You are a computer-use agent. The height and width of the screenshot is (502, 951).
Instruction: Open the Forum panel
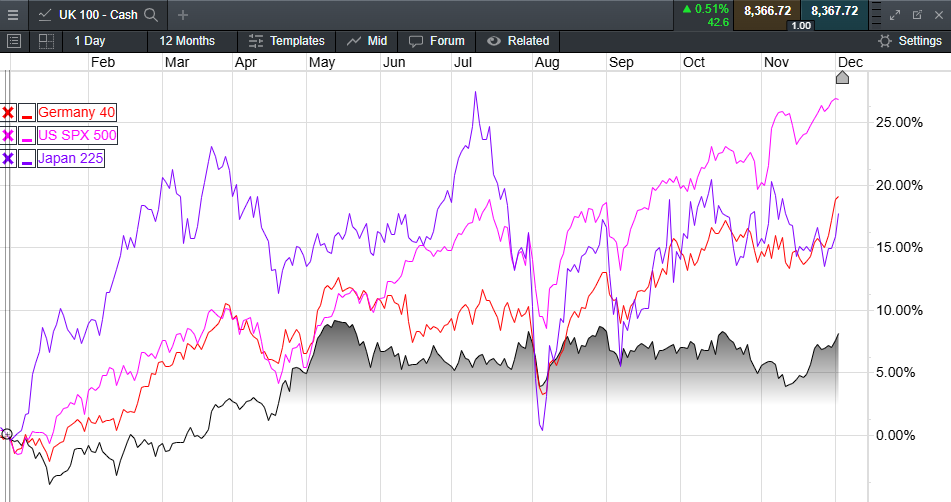tap(437, 41)
